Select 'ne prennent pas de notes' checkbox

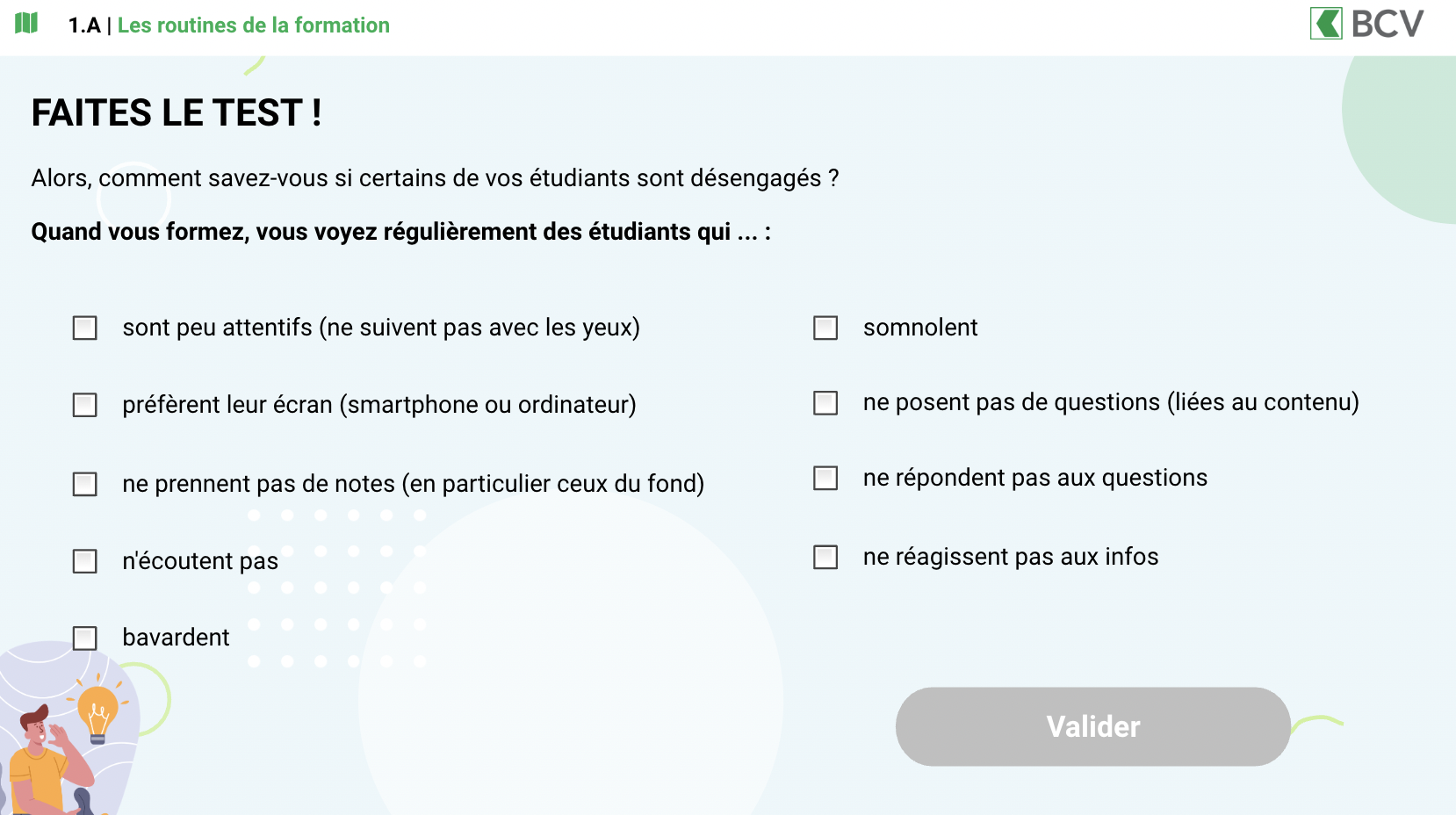click(85, 484)
